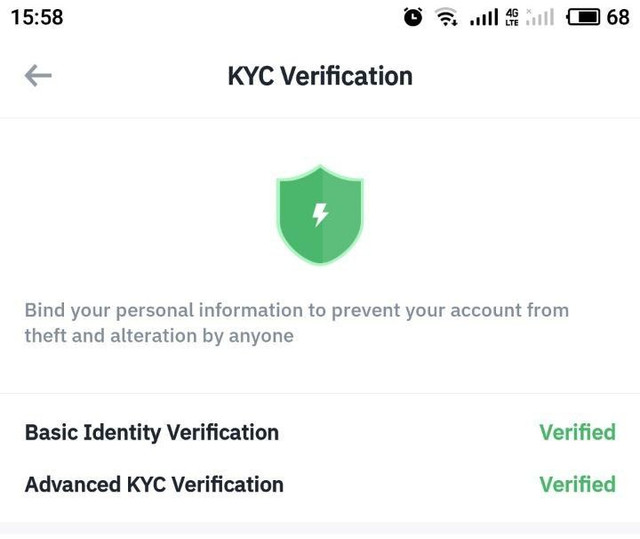Tap the battery icon in status bar
The image size is (640, 539).
coord(583,17)
